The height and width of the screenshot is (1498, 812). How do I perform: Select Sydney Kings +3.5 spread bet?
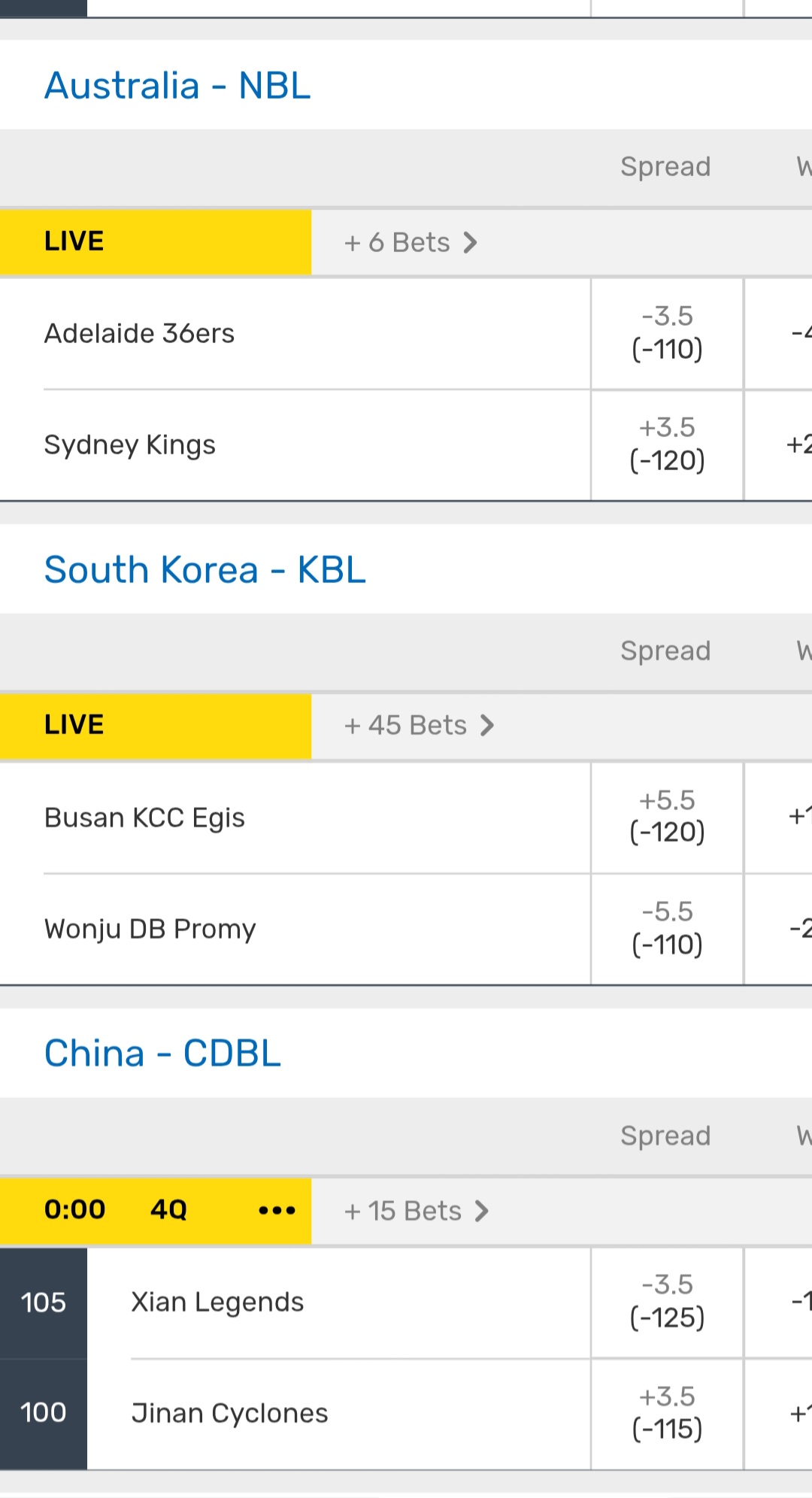[x=667, y=444]
